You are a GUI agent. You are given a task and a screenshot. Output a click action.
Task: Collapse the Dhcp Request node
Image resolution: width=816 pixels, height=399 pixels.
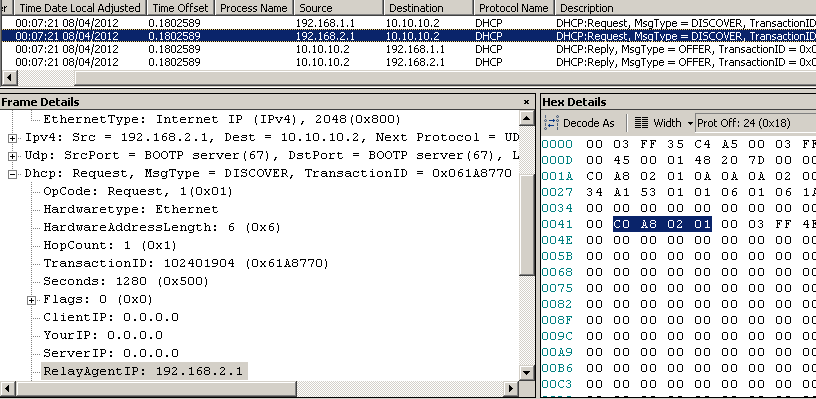tap(12, 174)
